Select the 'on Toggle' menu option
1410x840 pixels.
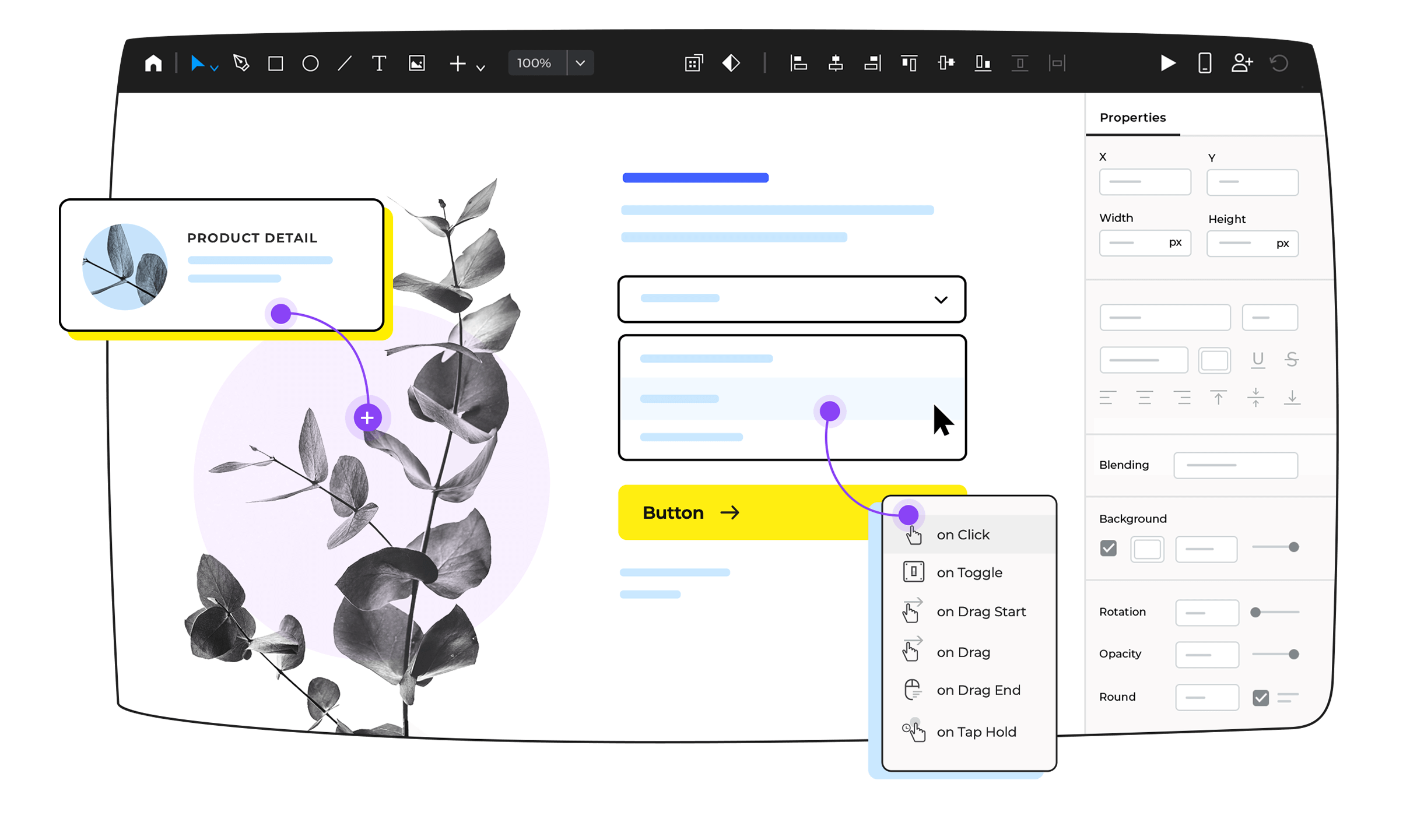pos(966,571)
